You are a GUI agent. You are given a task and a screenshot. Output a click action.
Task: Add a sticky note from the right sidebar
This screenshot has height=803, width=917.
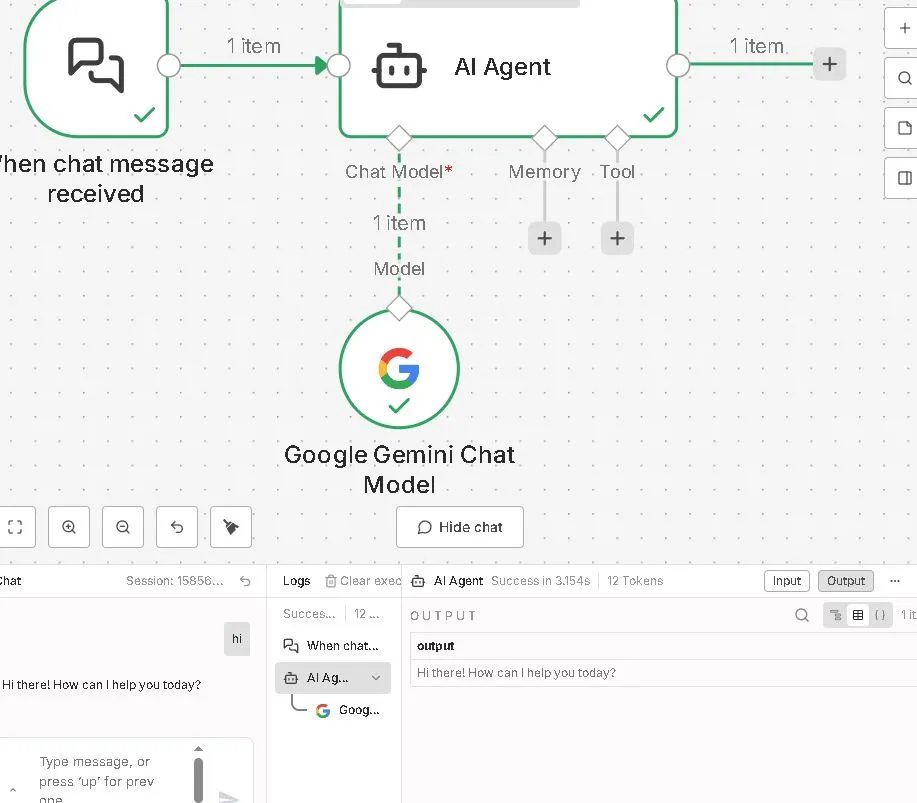pos(904,128)
